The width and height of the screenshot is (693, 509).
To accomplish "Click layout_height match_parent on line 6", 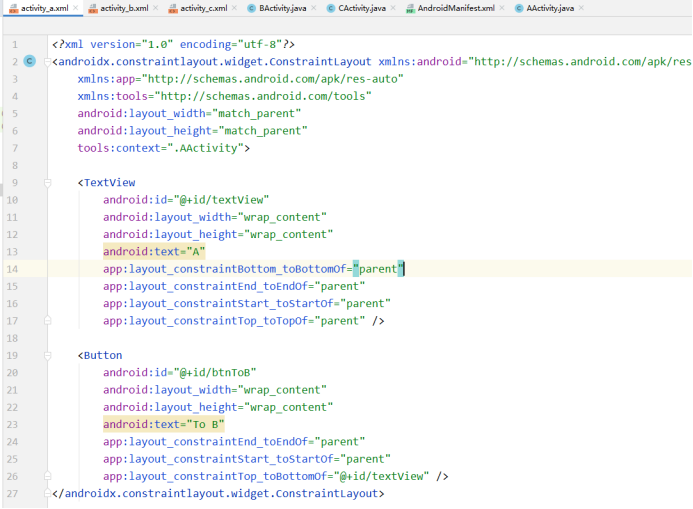I will [192, 130].
